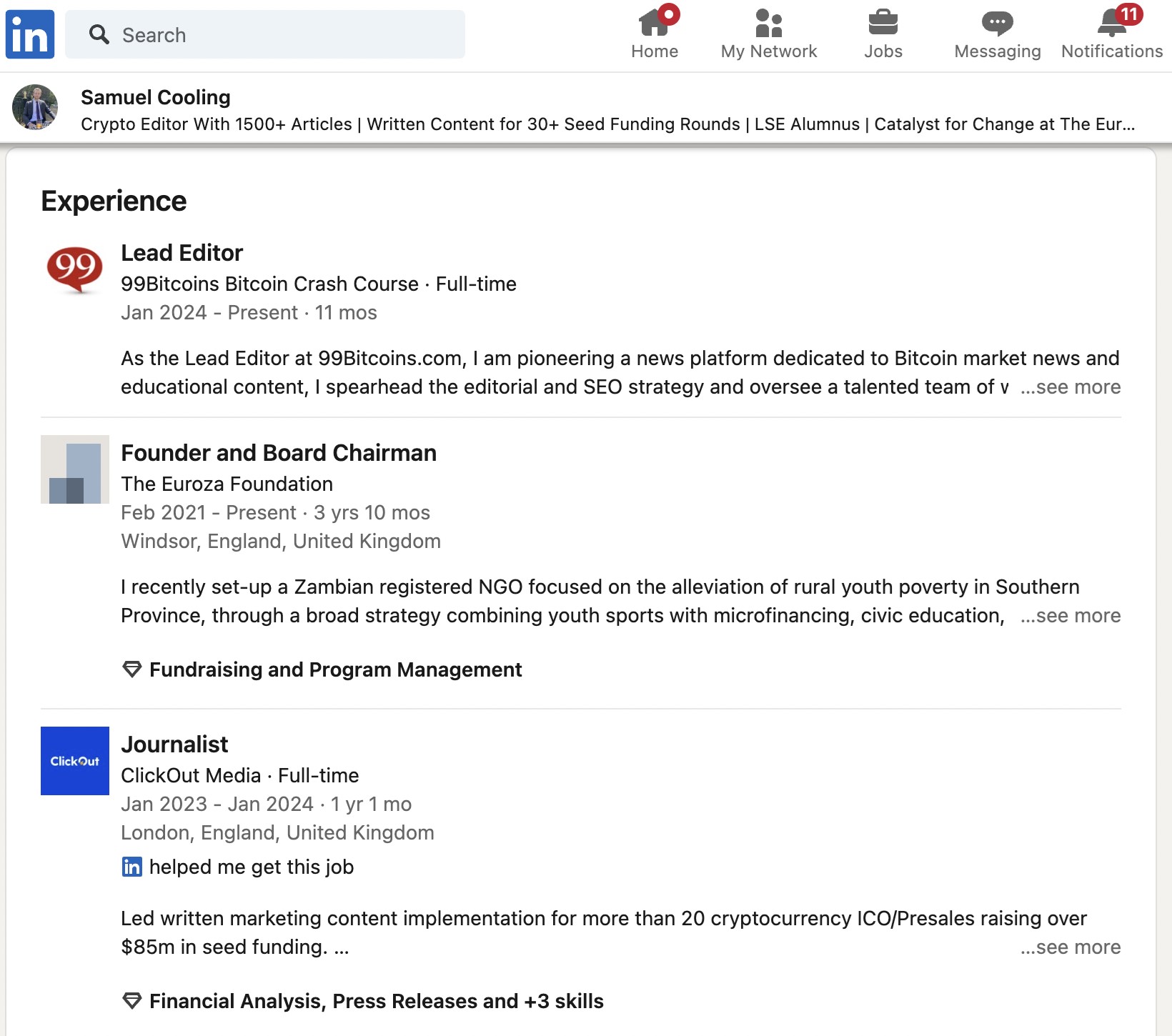Click the 99Bitcoins company logo
The width and height of the screenshot is (1172, 1036).
coord(75,269)
